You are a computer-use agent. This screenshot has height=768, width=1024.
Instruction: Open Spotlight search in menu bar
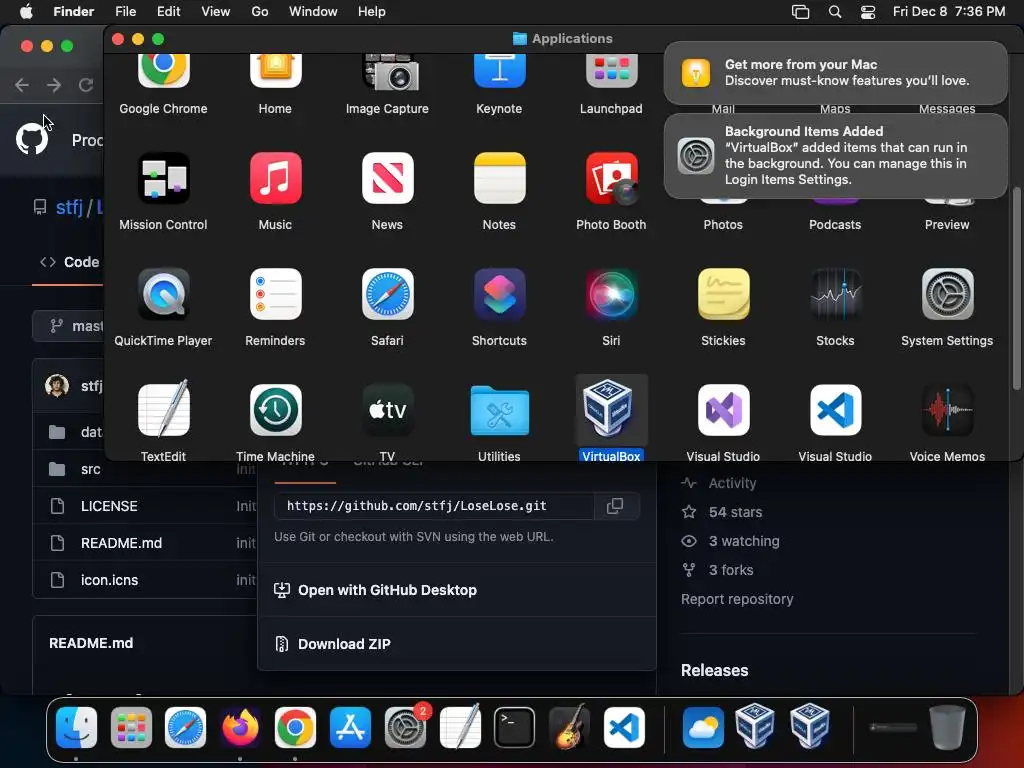coord(835,12)
